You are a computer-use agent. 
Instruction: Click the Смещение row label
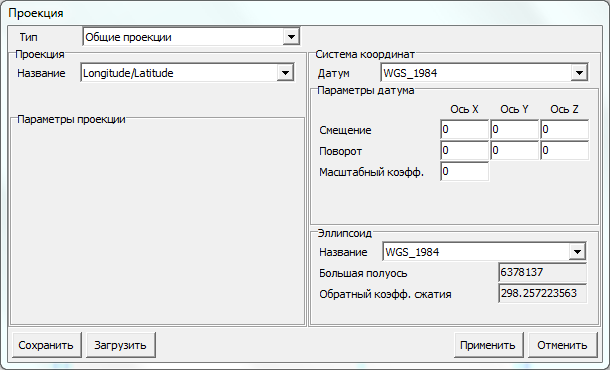point(345,130)
